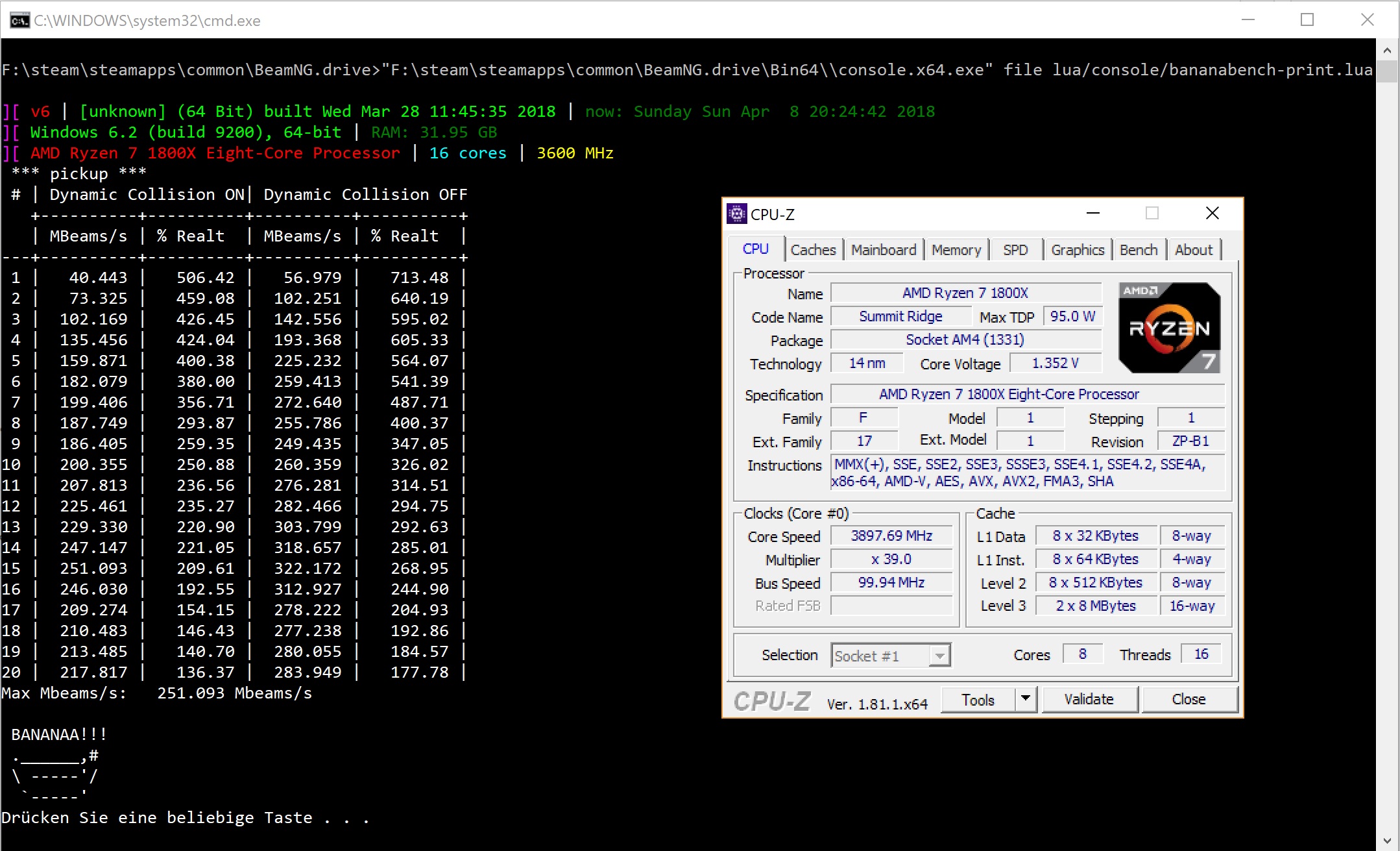Screen dimensions: 1400x851
Task: Click the Specification field text
Action: (1028, 395)
